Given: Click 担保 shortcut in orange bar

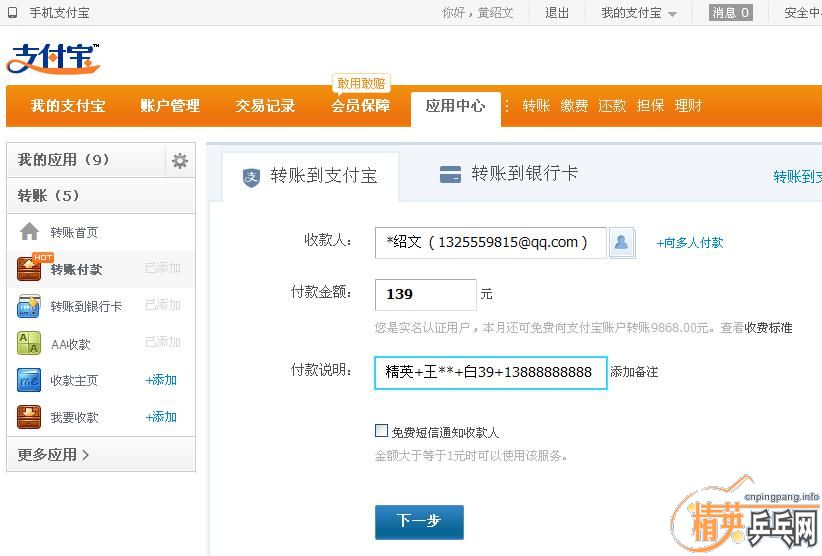Looking at the screenshot, I should point(651,106).
